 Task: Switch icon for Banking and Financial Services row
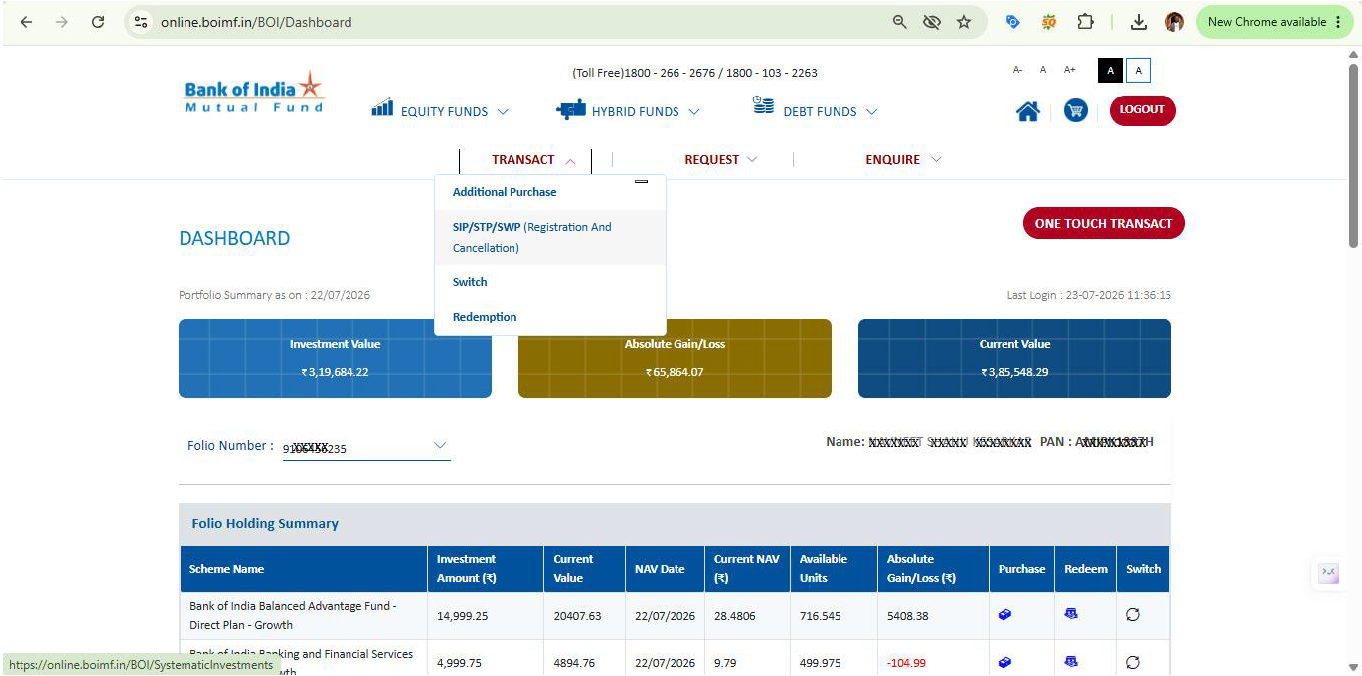click(1132, 662)
